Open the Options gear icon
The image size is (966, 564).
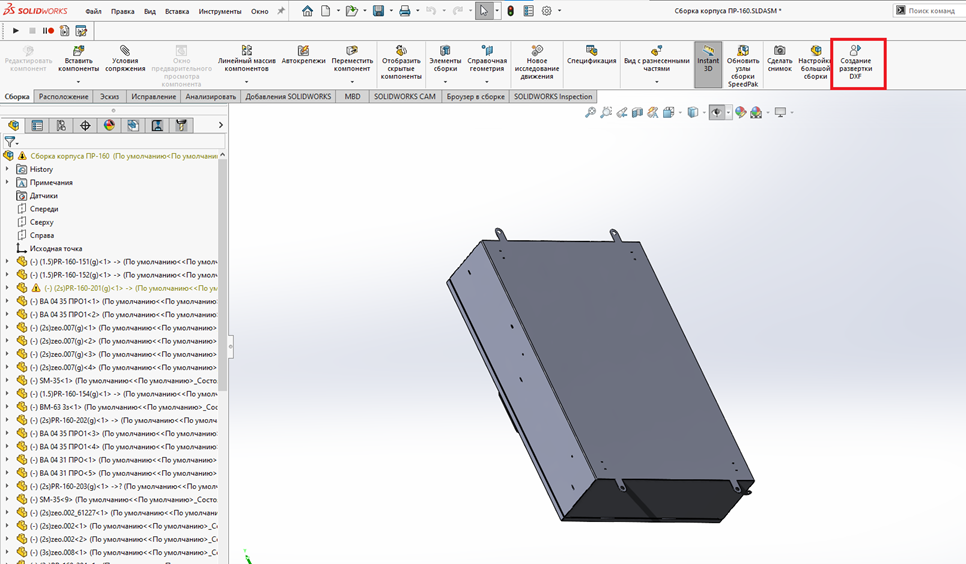(x=546, y=11)
